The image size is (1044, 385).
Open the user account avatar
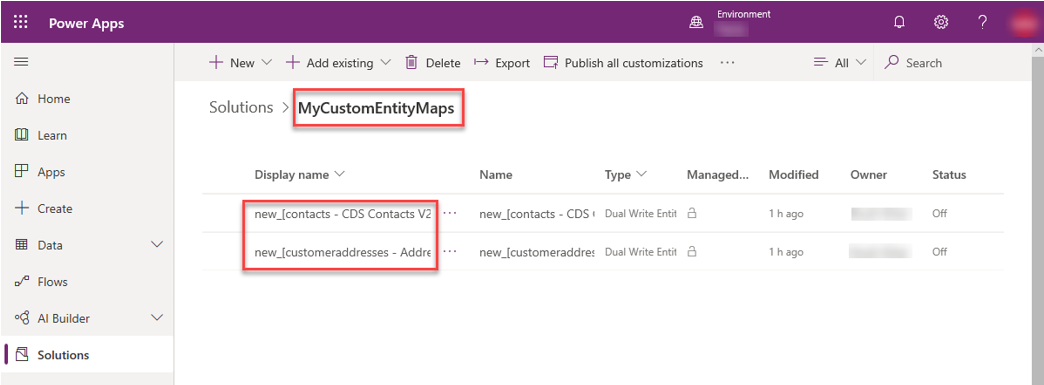(x=1023, y=23)
